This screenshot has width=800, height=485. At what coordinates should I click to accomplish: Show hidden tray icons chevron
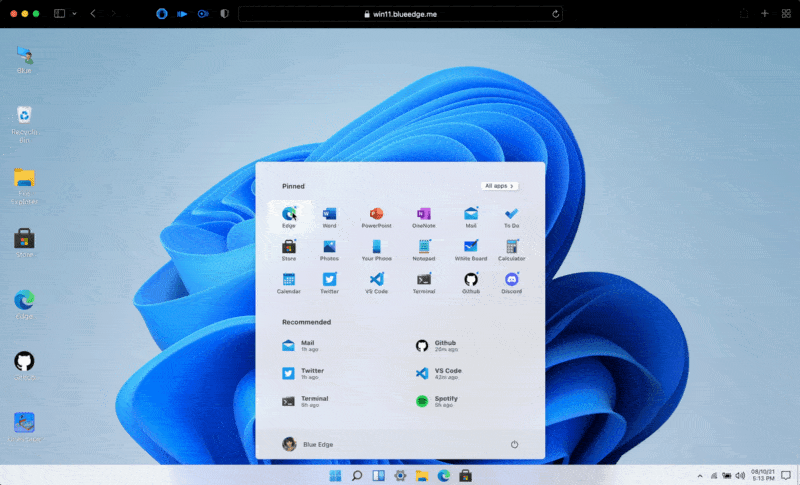[x=700, y=476]
